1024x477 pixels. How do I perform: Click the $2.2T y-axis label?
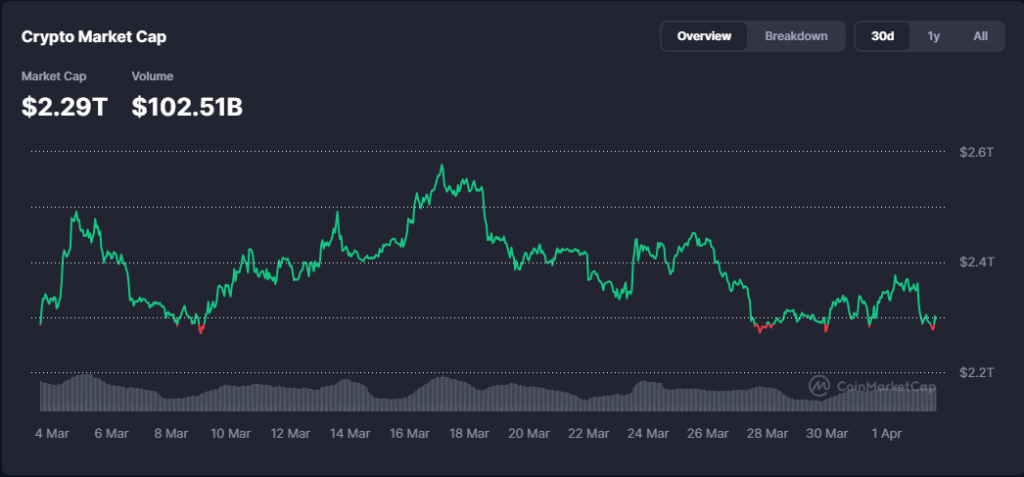pos(975,372)
